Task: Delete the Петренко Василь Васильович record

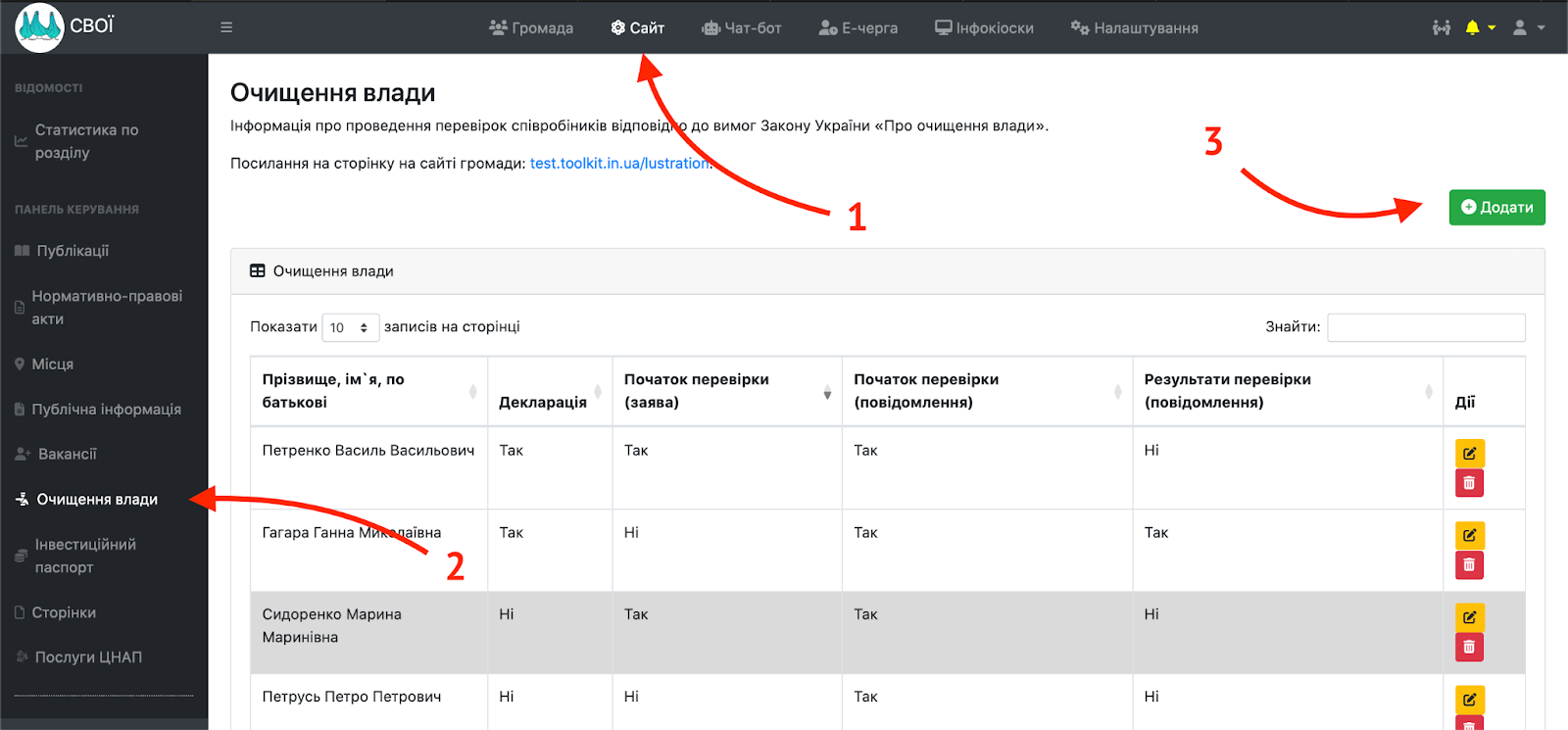Action: point(1469,483)
